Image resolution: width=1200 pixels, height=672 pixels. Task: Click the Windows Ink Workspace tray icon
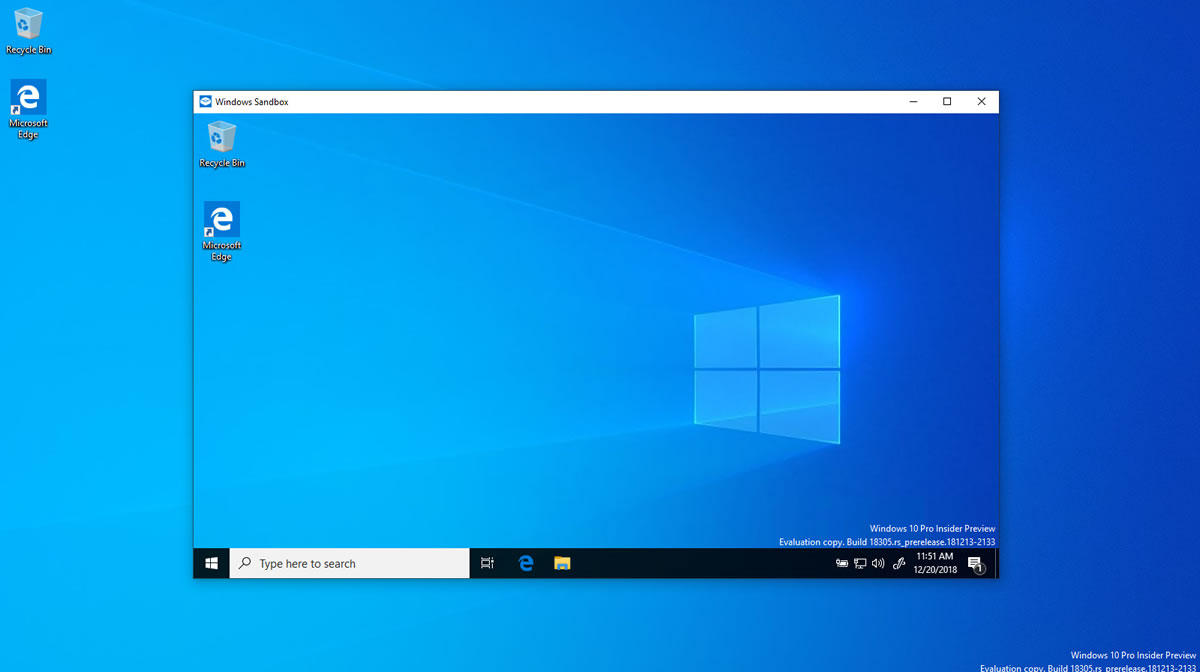pyautogui.click(x=898, y=563)
